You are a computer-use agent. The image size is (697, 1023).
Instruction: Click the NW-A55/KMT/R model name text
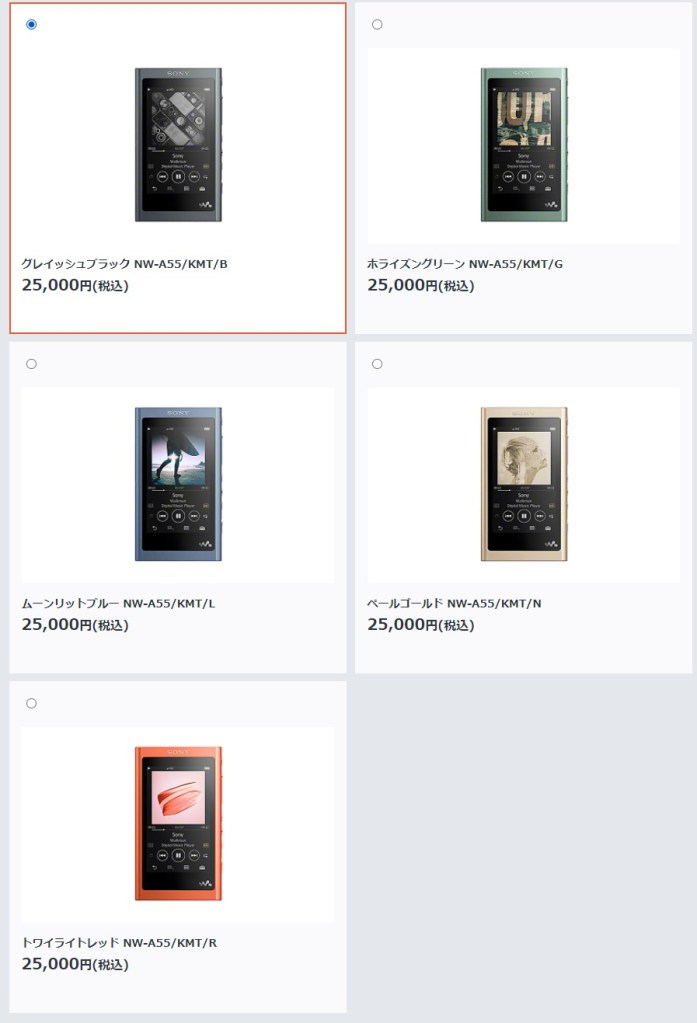click(x=170, y=943)
